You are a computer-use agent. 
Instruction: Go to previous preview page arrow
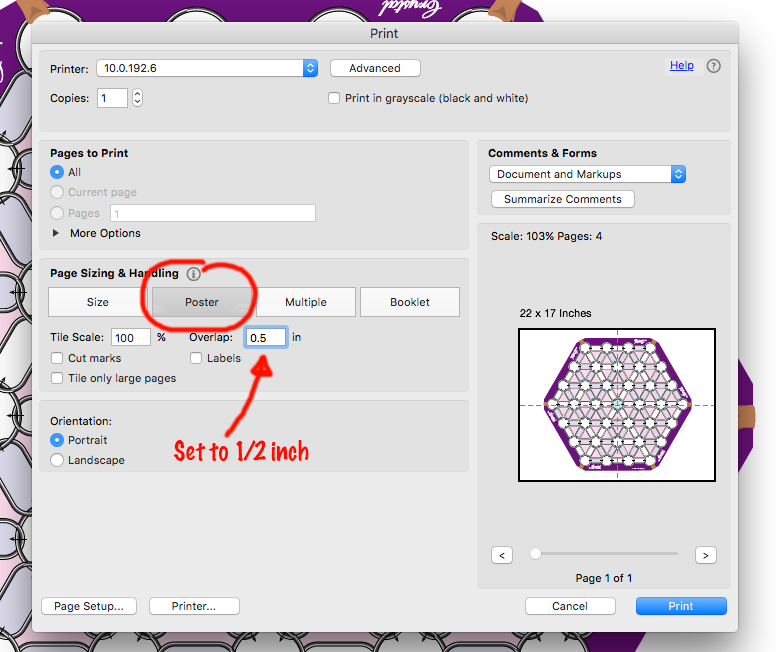pyautogui.click(x=502, y=554)
